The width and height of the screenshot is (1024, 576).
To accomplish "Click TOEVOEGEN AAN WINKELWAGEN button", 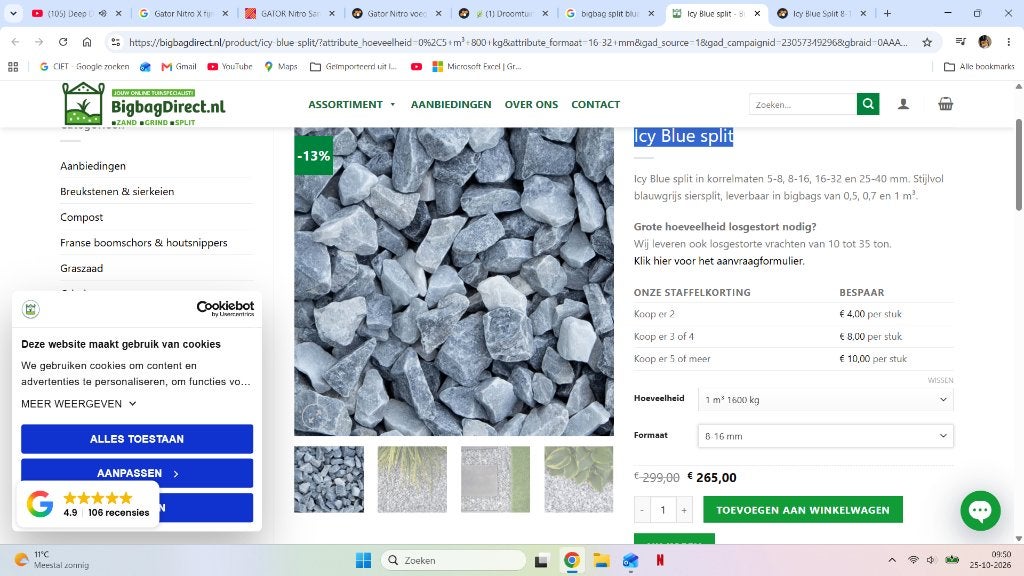I will (x=803, y=510).
